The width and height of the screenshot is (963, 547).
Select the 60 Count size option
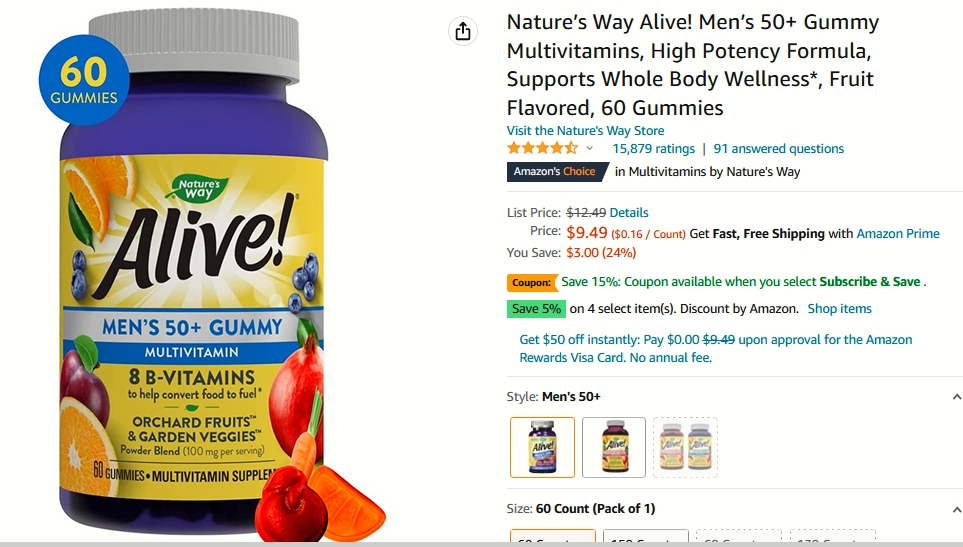[553, 535]
